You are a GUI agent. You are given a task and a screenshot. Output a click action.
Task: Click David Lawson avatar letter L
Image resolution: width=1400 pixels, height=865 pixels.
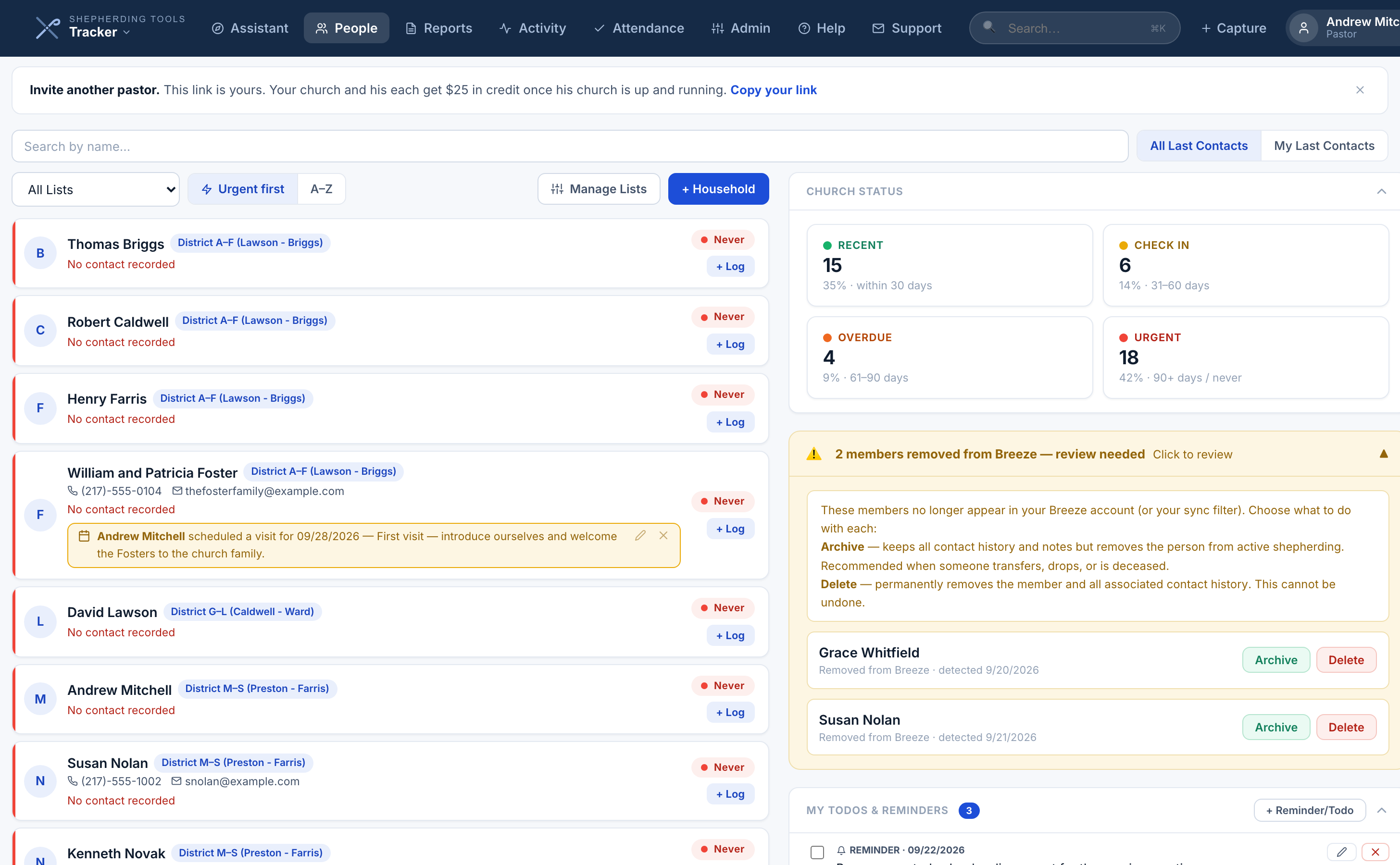pos(40,621)
